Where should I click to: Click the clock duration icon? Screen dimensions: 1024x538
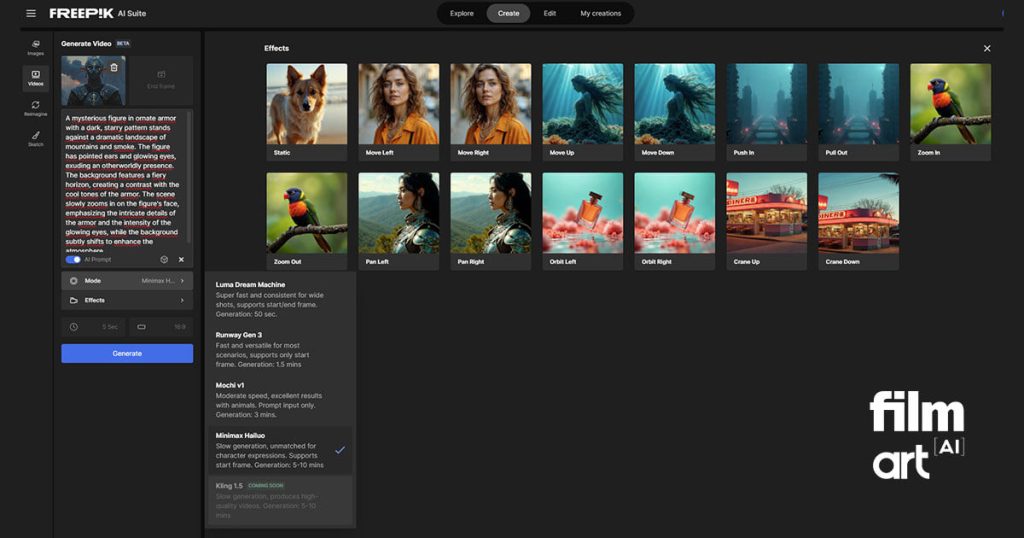tap(74, 326)
